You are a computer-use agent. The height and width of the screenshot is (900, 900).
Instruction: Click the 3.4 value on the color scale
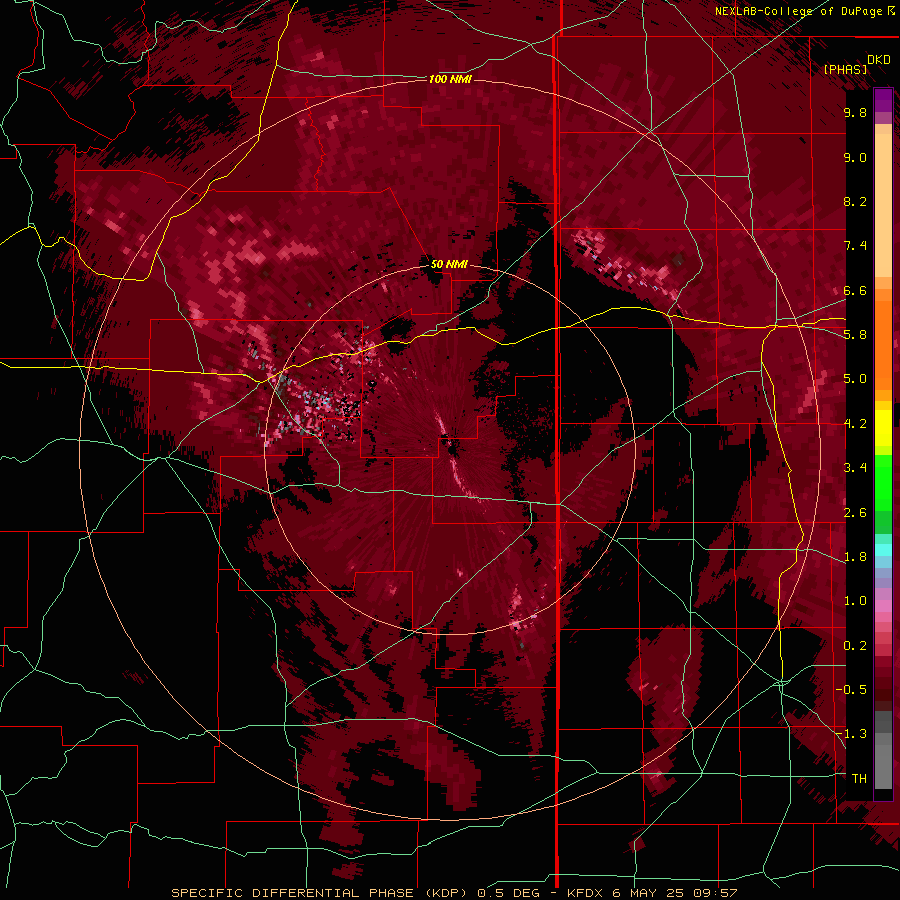pyautogui.click(x=855, y=468)
